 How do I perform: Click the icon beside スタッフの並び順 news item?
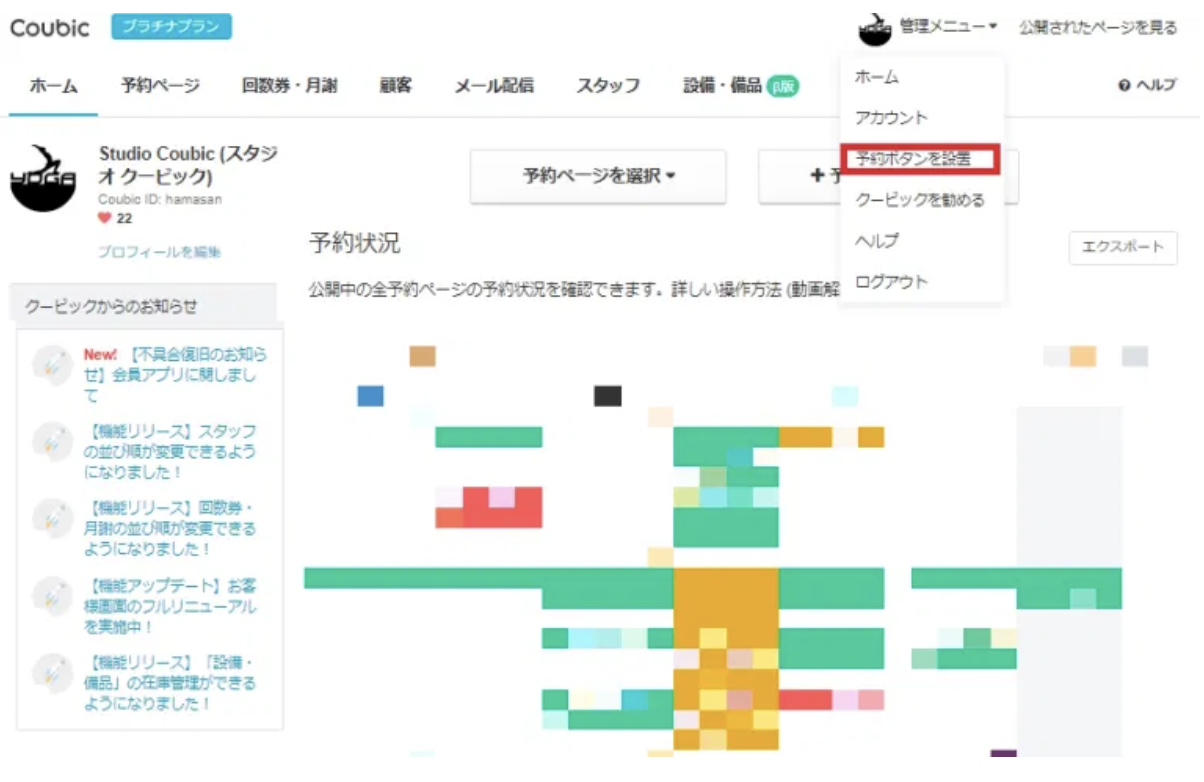52,442
